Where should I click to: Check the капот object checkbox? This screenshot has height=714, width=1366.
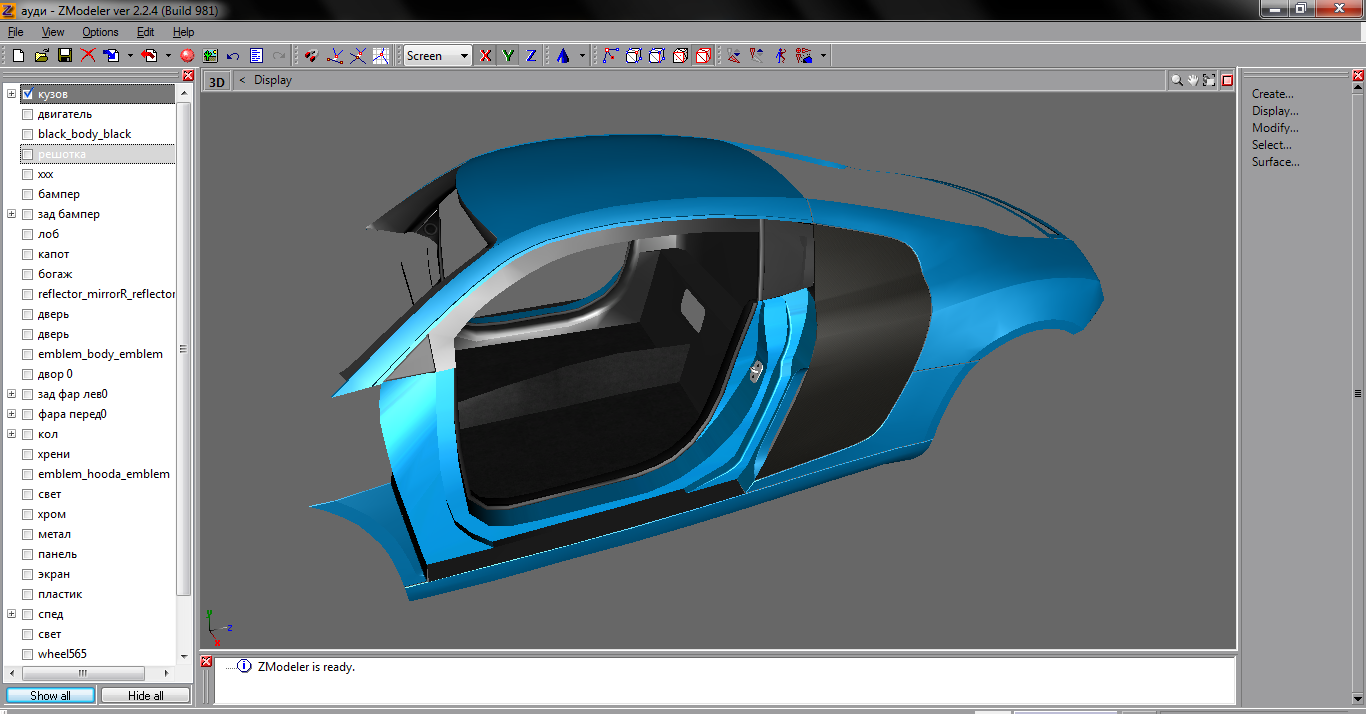(x=28, y=254)
